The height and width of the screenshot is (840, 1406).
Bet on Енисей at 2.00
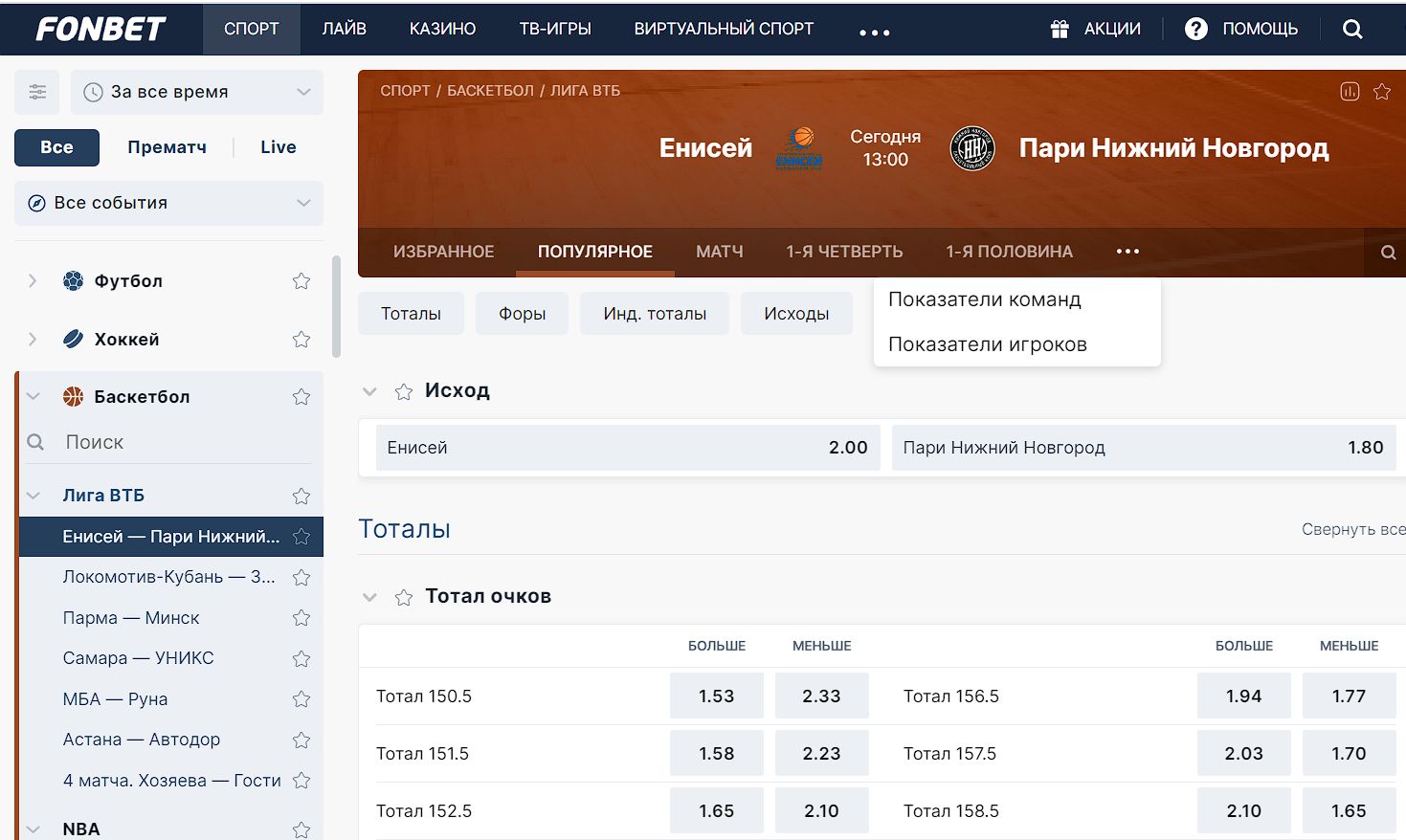click(628, 448)
